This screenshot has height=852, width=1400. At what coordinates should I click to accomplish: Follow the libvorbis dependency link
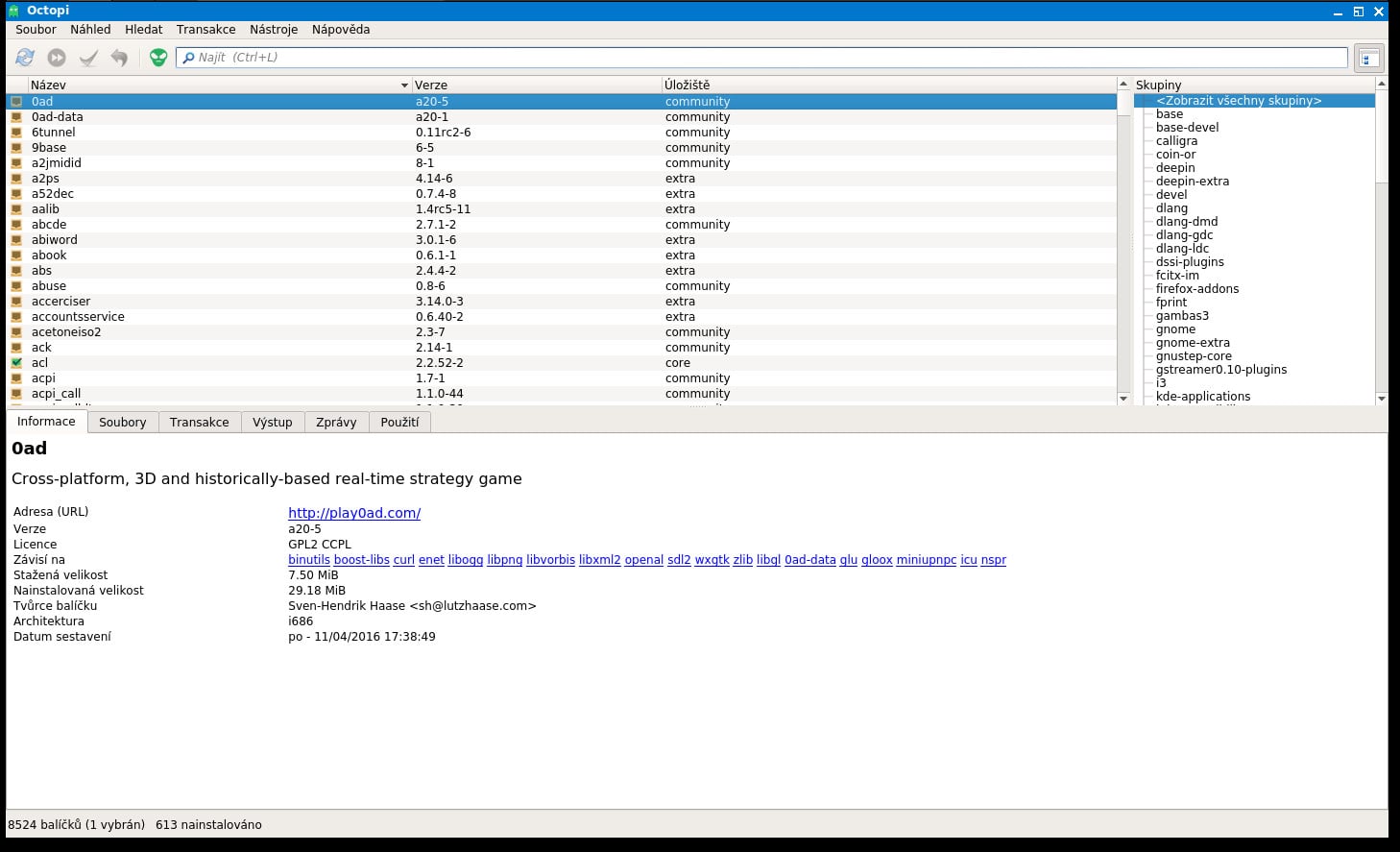coord(551,560)
